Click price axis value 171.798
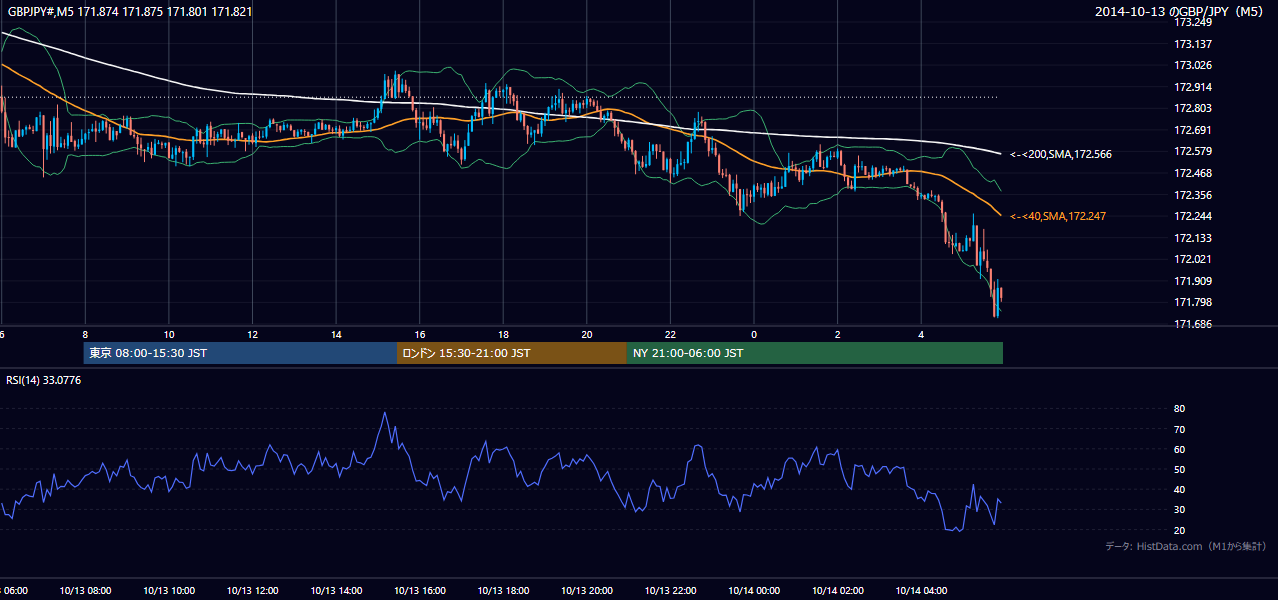Viewport: 1278px width, 600px height. tap(1192, 302)
